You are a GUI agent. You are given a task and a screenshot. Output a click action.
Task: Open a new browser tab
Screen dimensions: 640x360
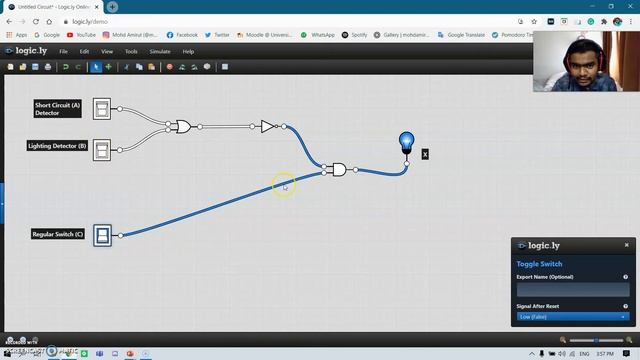[x=112, y=7]
